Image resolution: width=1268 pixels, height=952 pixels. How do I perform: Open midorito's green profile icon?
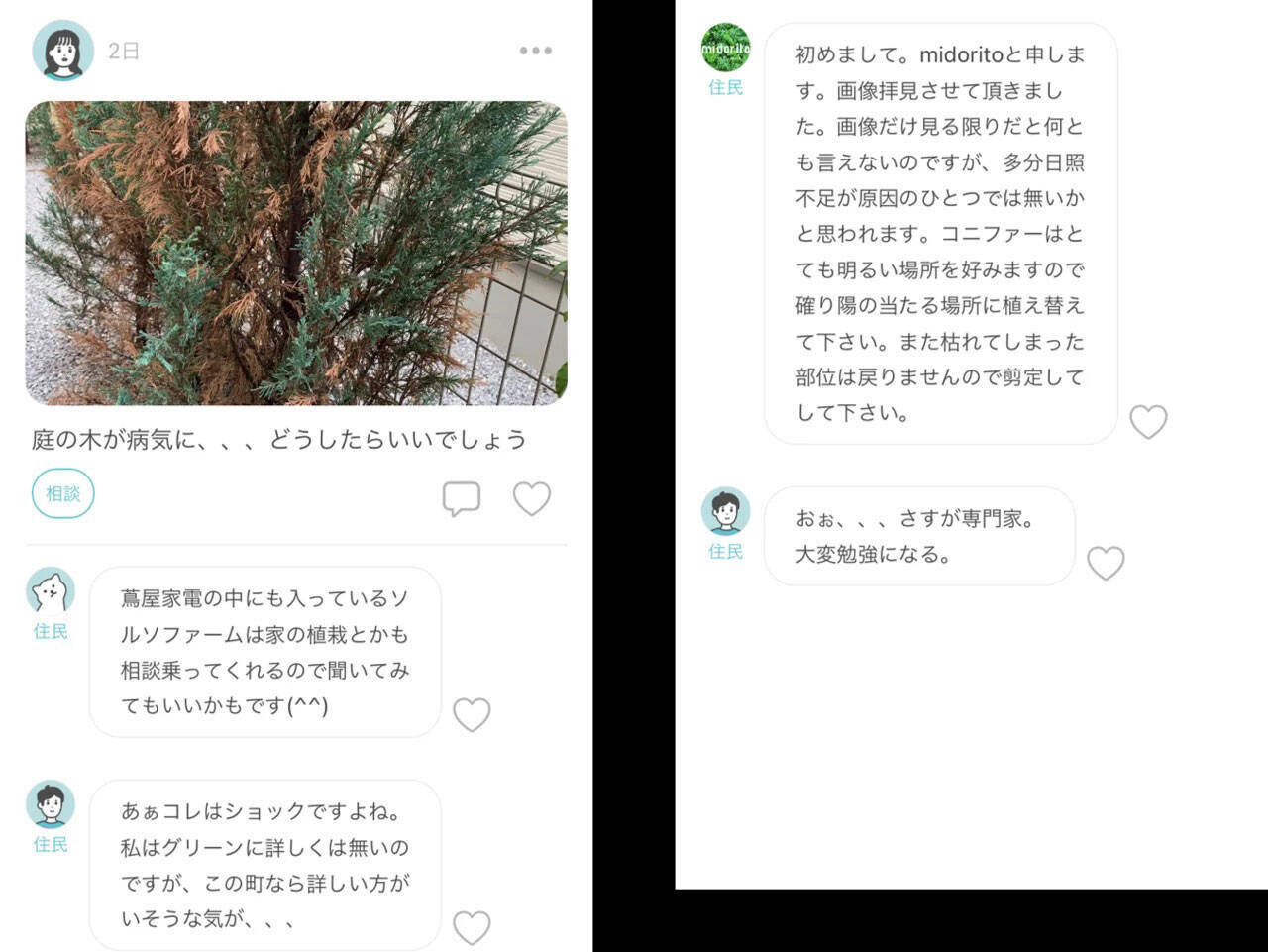pyautogui.click(x=726, y=48)
